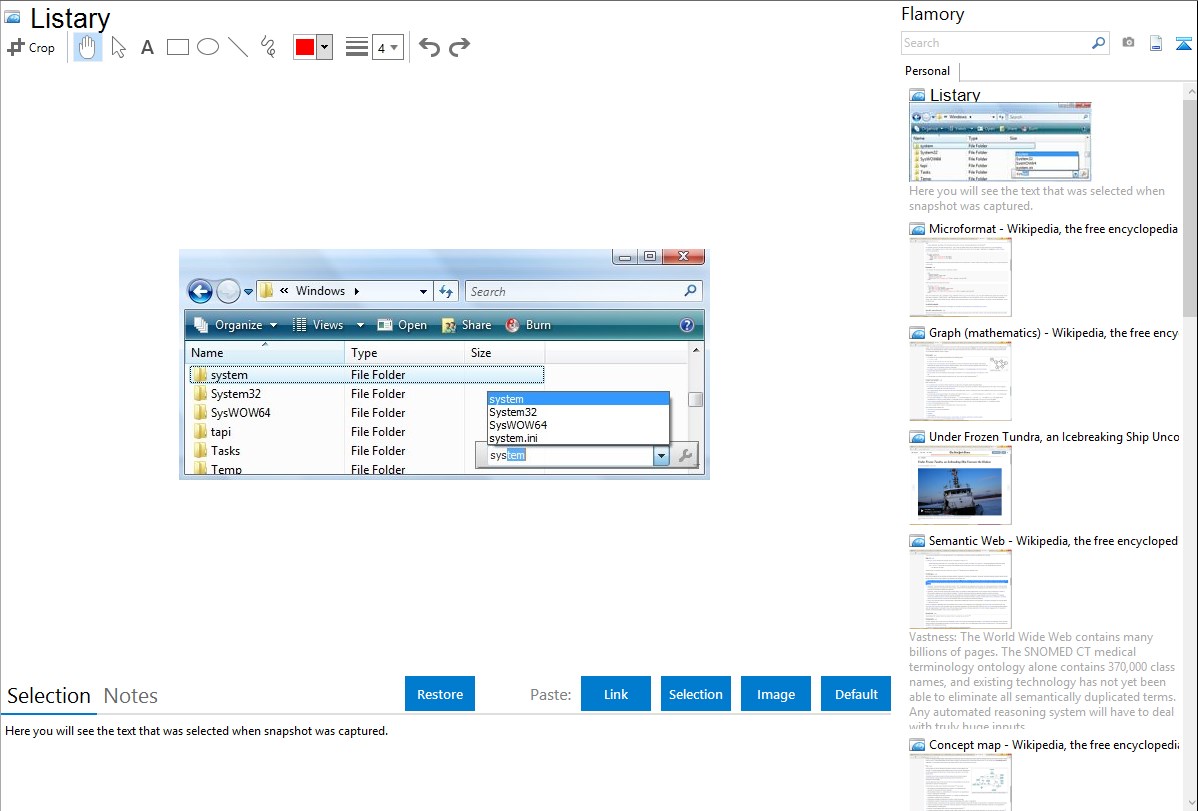
Task: Open the line width dropdown showing 4
Action: tap(388, 47)
